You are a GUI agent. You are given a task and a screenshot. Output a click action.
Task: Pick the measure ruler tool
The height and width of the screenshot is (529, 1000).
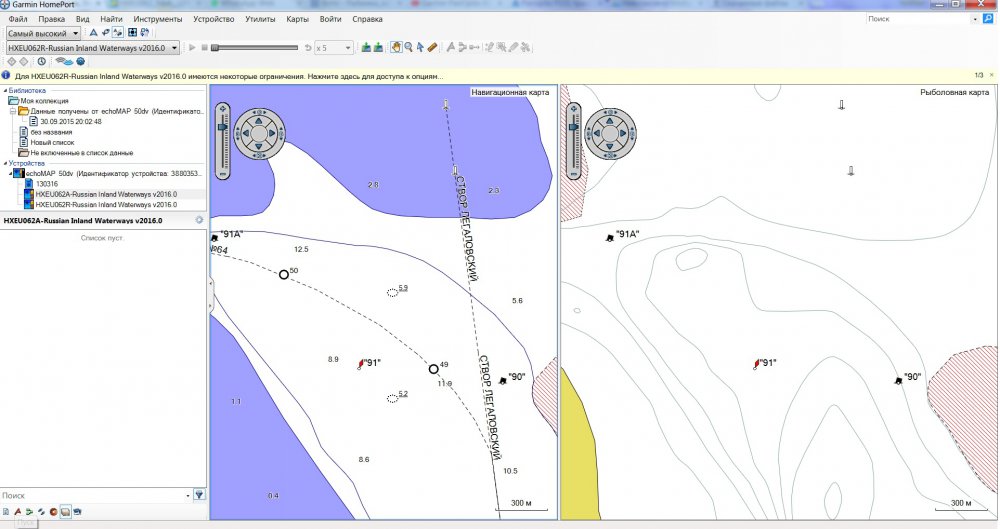(432, 47)
